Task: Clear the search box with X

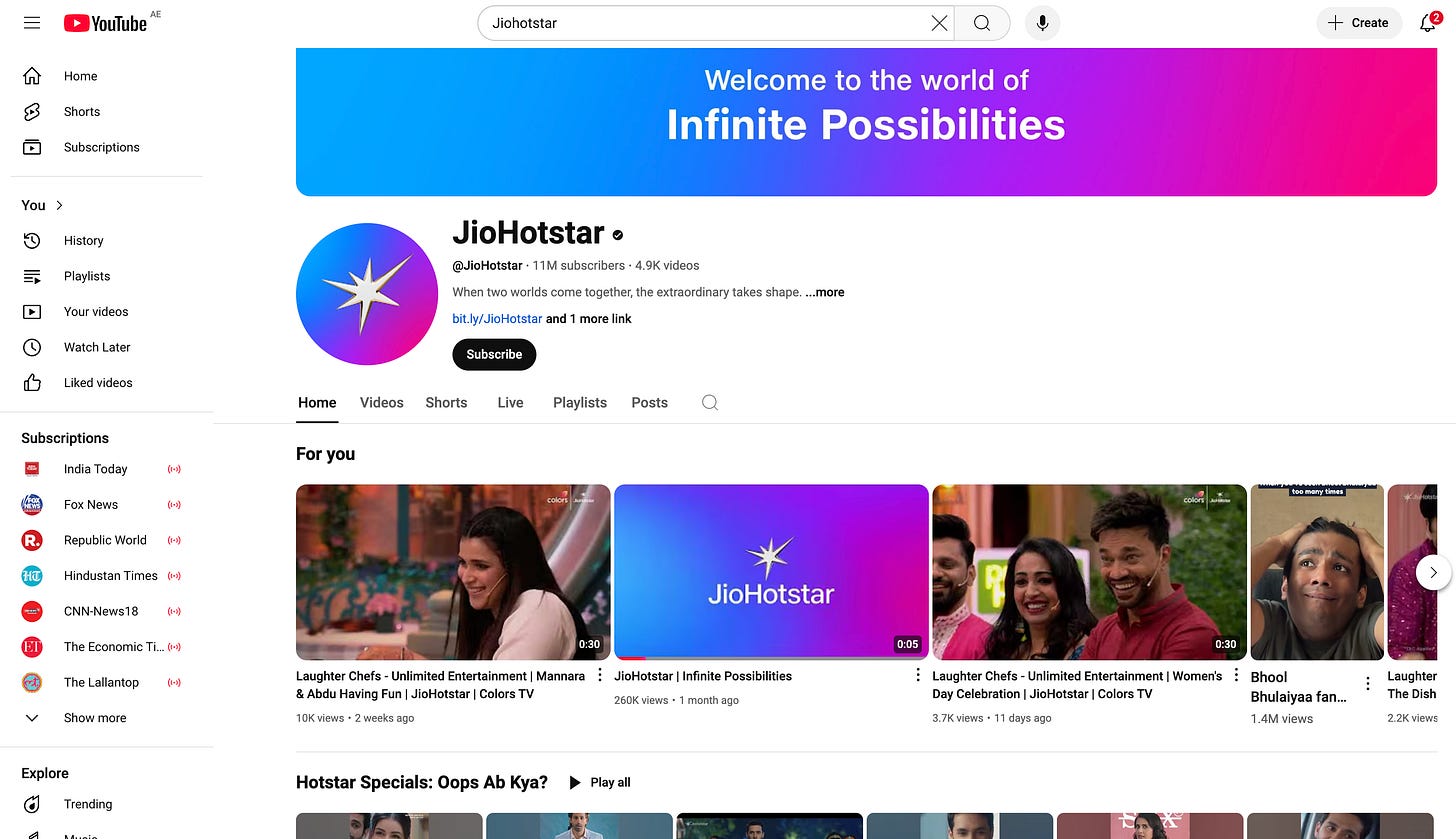Action: 939,23
